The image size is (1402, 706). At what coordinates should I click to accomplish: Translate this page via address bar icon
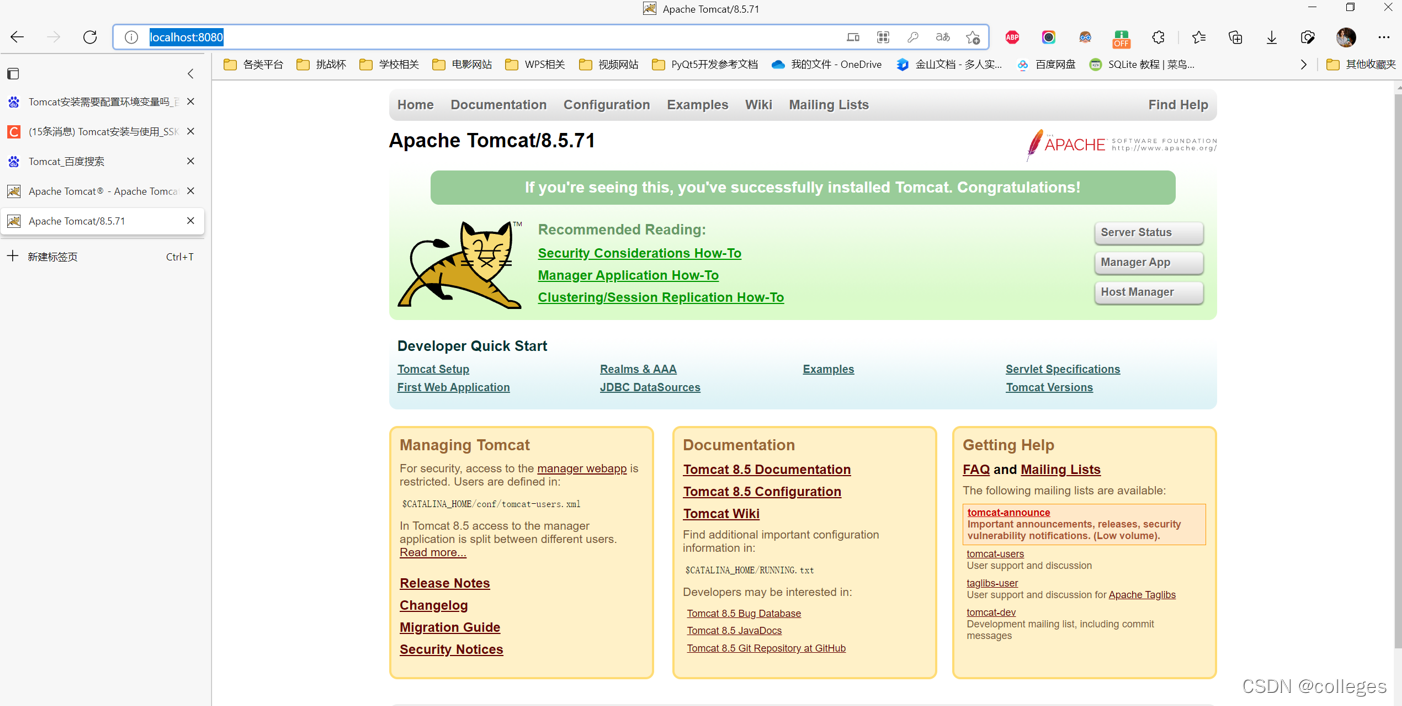pyautogui.click(x=943, y=37)
